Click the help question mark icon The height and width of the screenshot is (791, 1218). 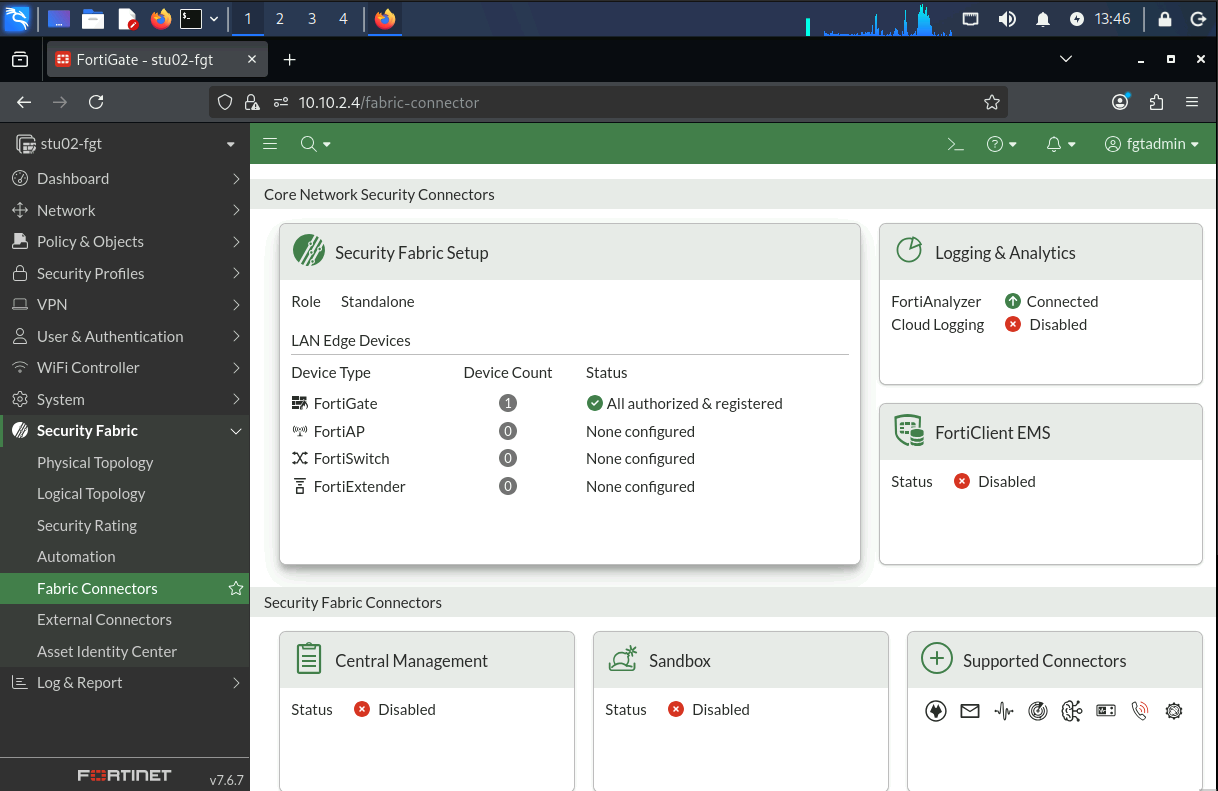point(995,144)
